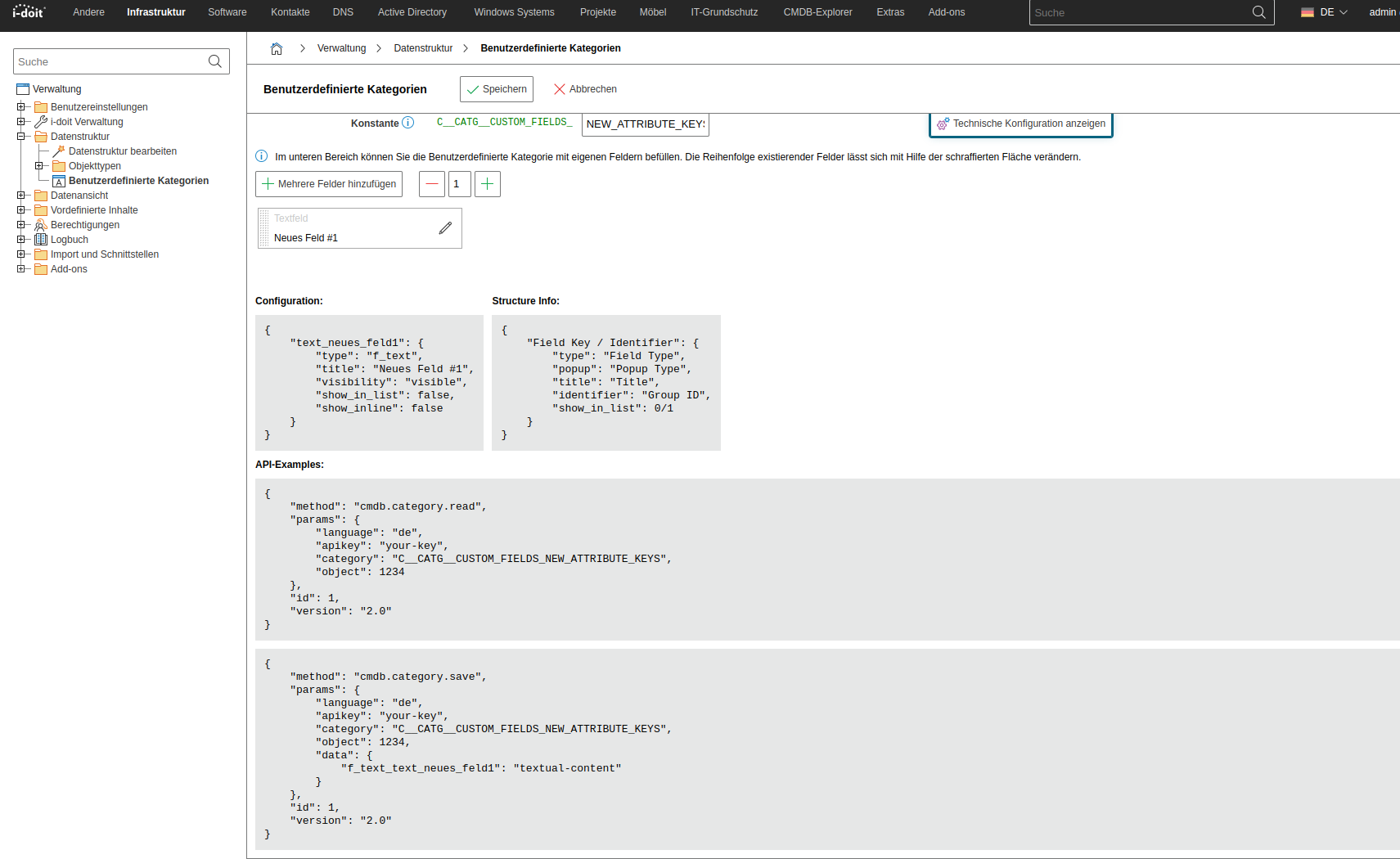This screenshot has height=859, width=1400.
Task: Cancel editing with Abbrechen
Action: [585, 89]
